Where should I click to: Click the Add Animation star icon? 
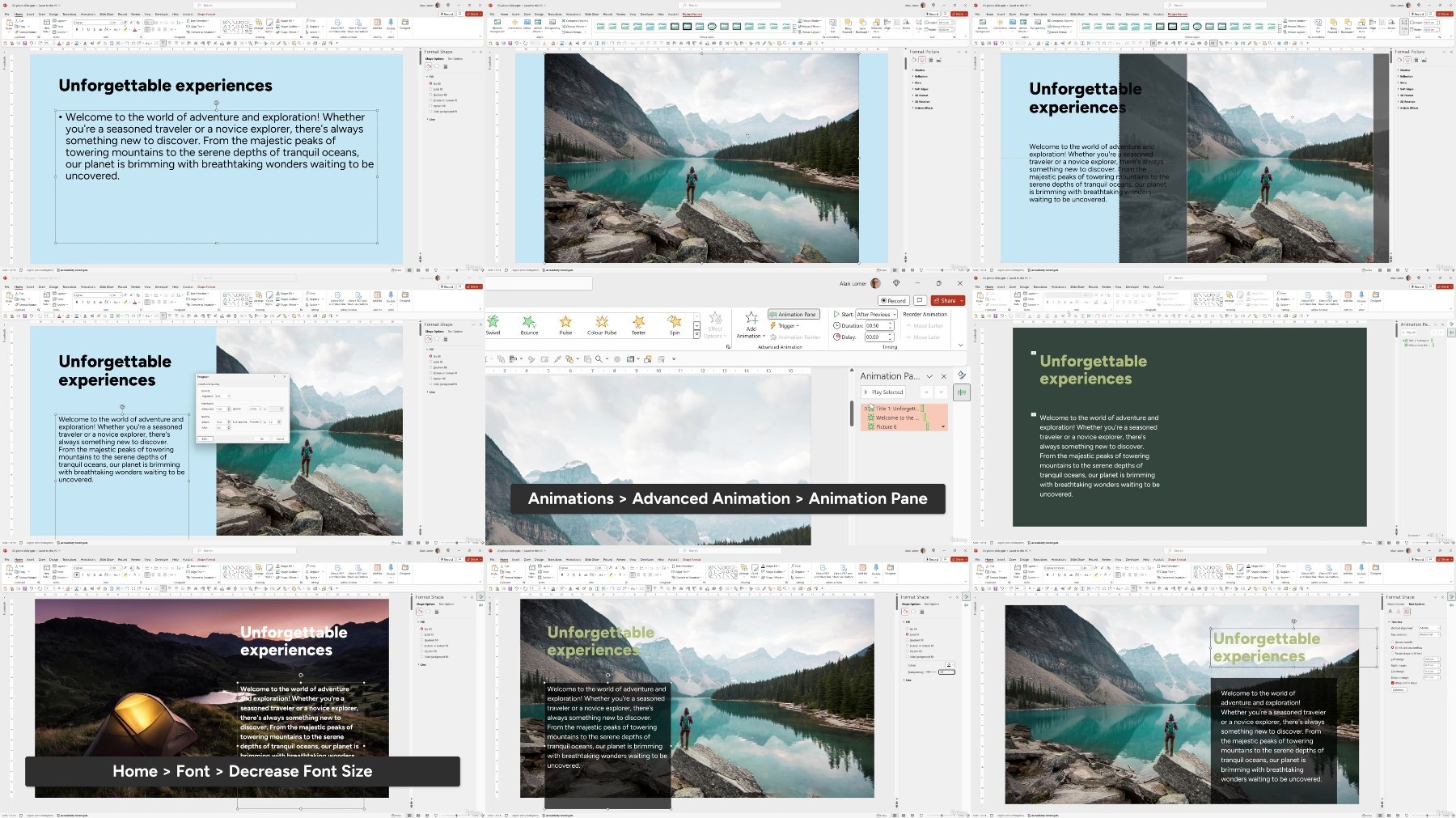pyautogui.click(x=751, y=318)
